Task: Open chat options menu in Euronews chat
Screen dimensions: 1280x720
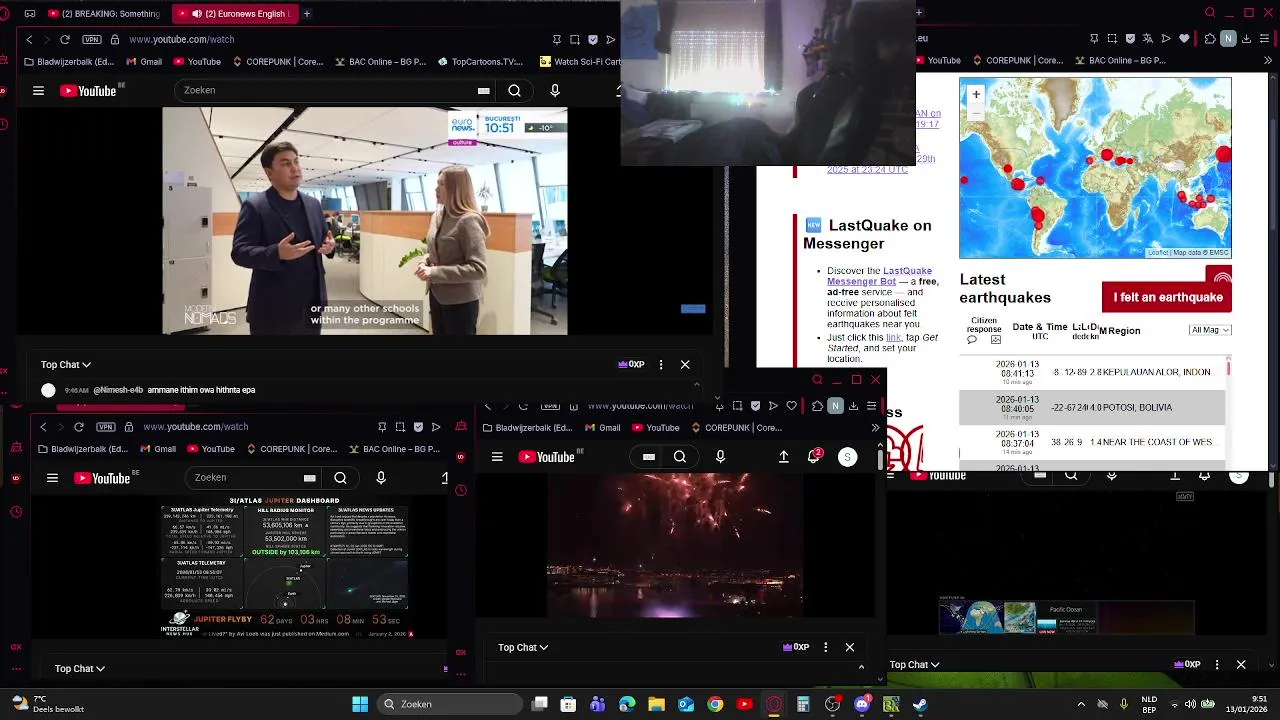Action: click(661, 365)
